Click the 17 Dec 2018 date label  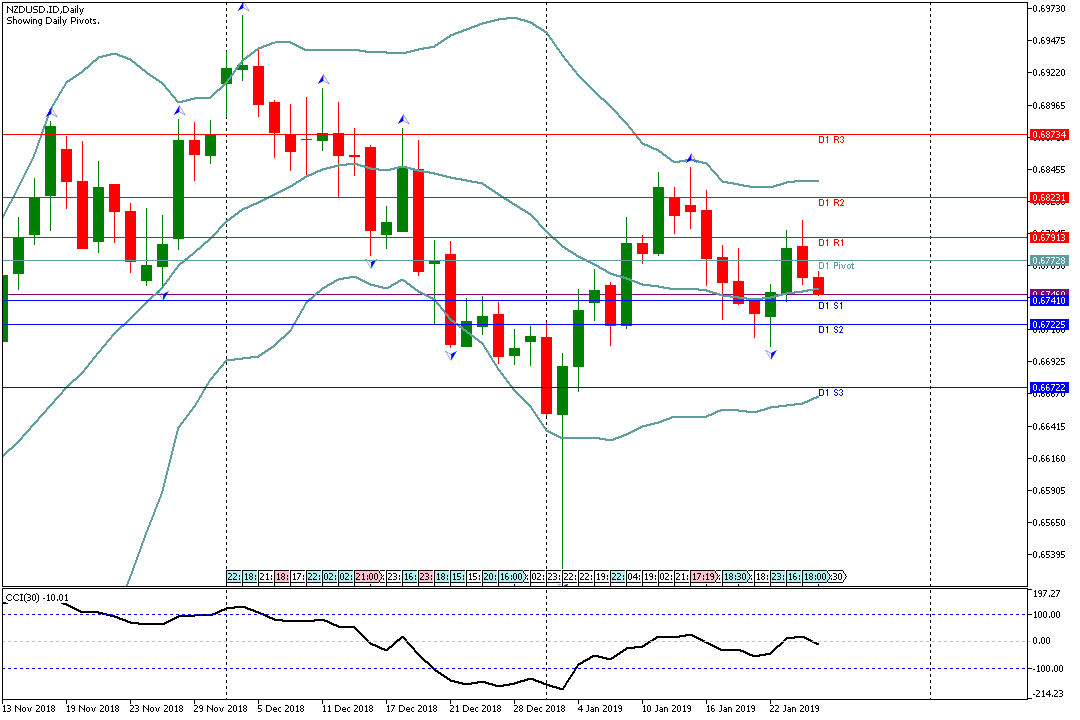[x=411, y=709]
